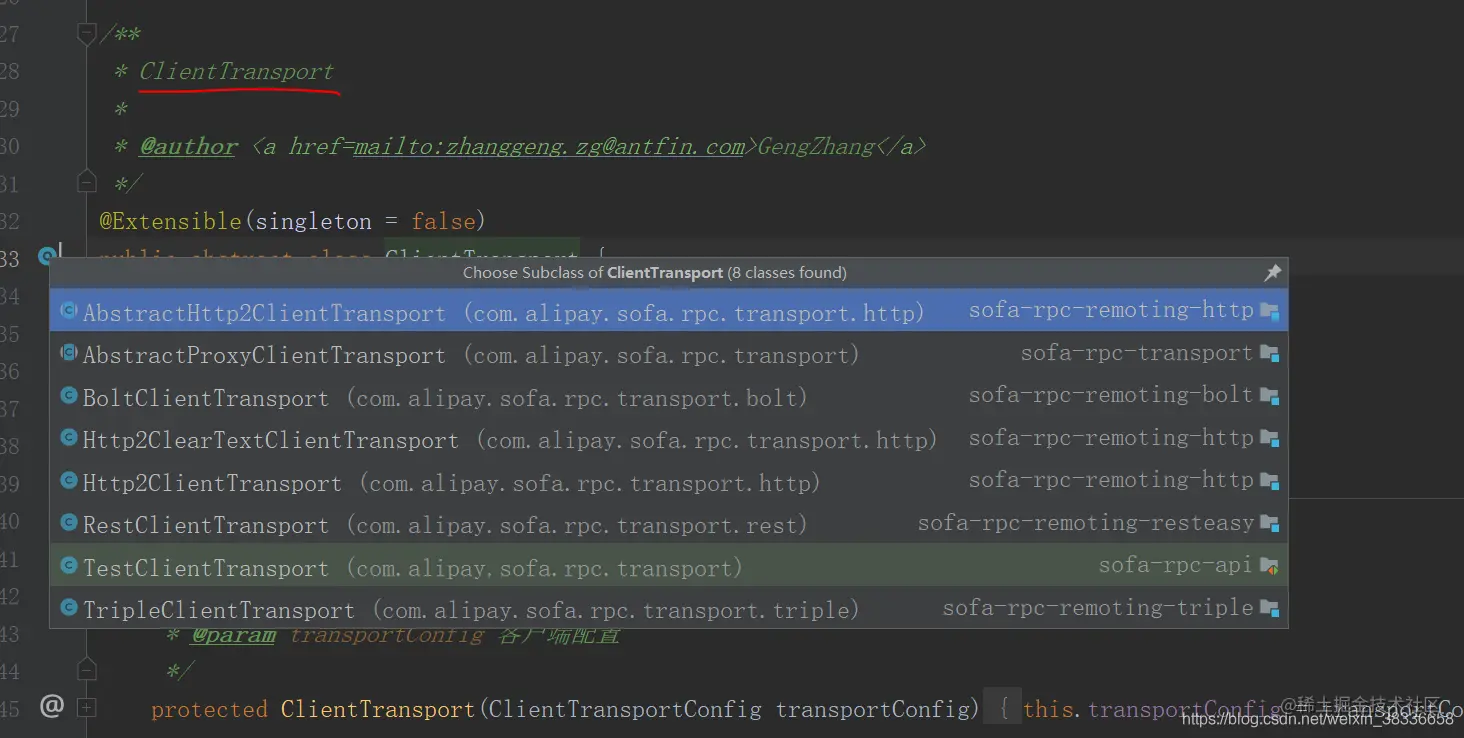Select TestClientTransport in sofa-rpc-api
1464x738 pixels.
(x=669, y=567)
